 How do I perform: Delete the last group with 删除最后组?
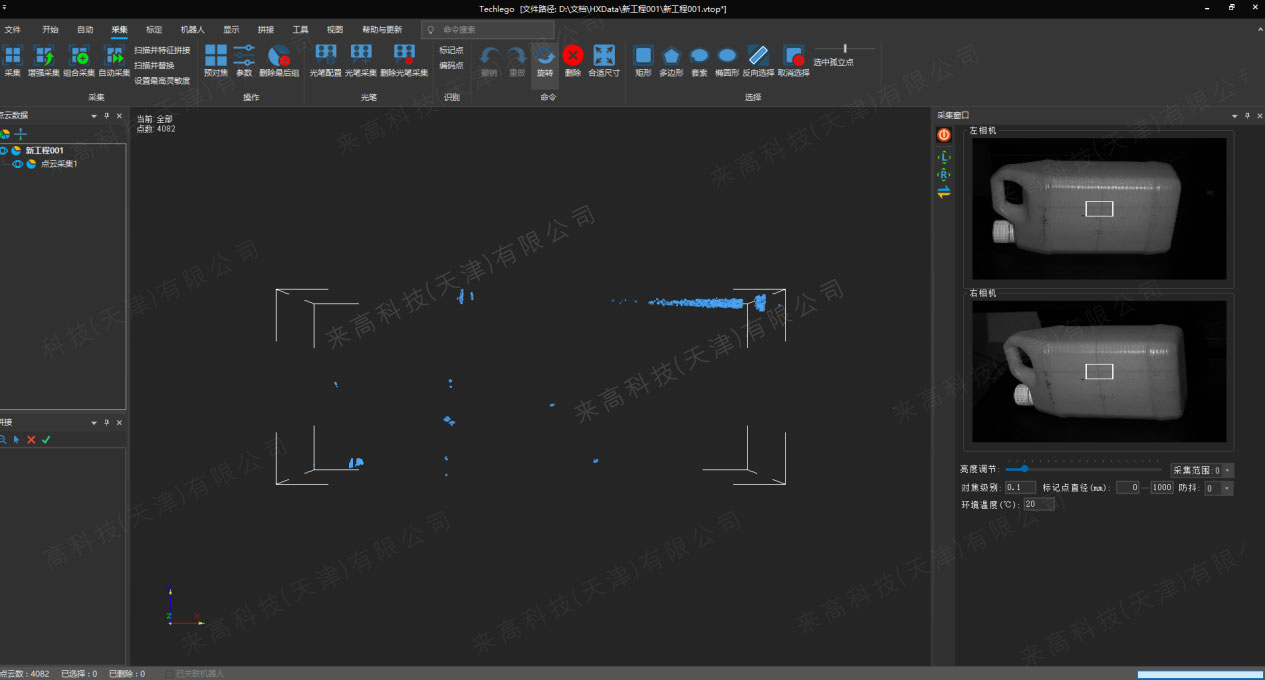click(x=279, y=56)
